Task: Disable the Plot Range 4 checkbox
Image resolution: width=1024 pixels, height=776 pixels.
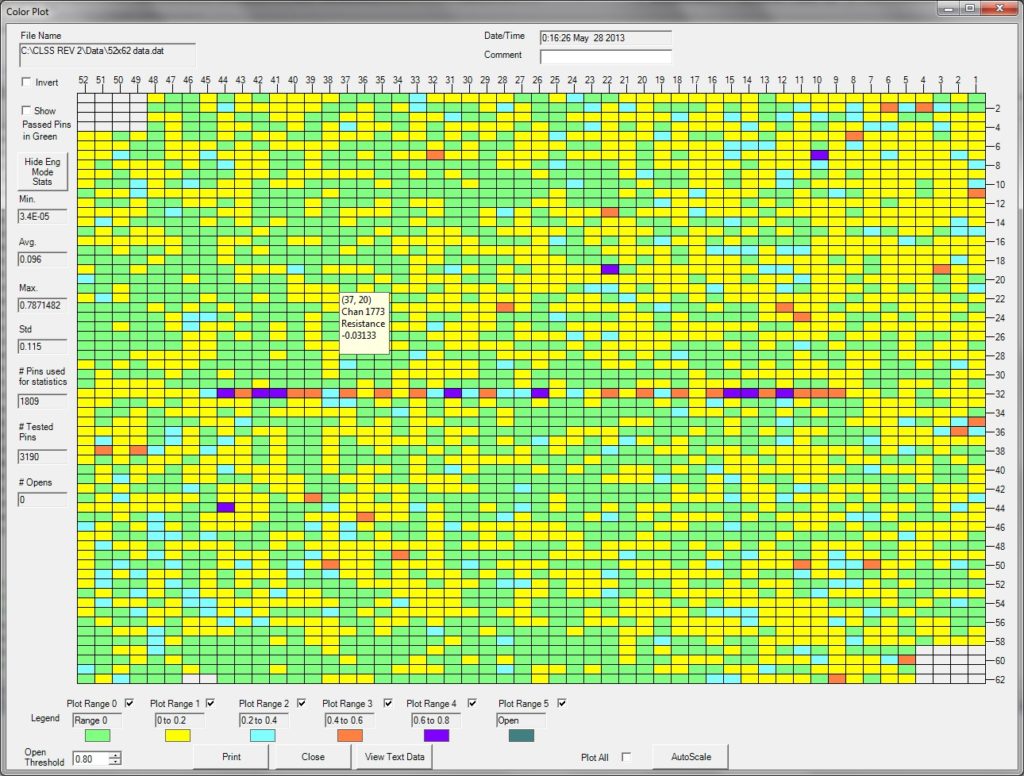Action: click(470, 702)
